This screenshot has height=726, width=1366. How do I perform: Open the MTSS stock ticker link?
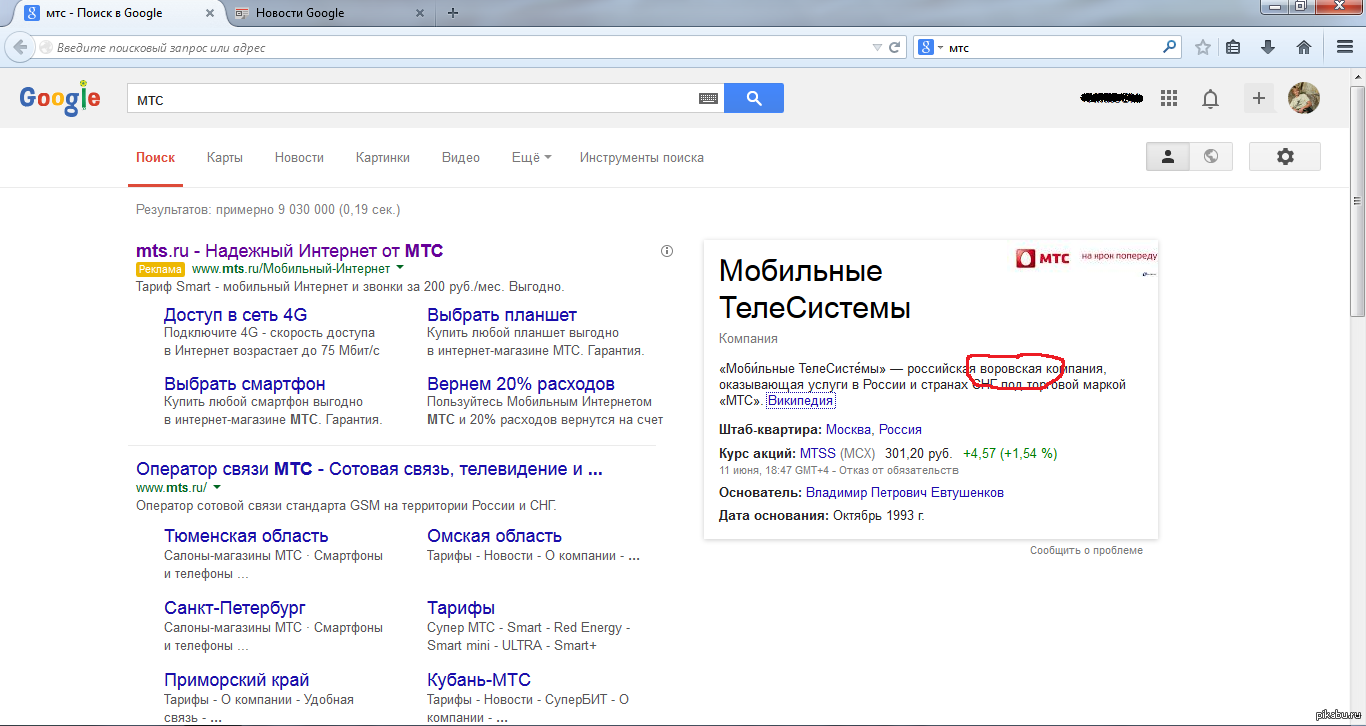click(818, 454)
